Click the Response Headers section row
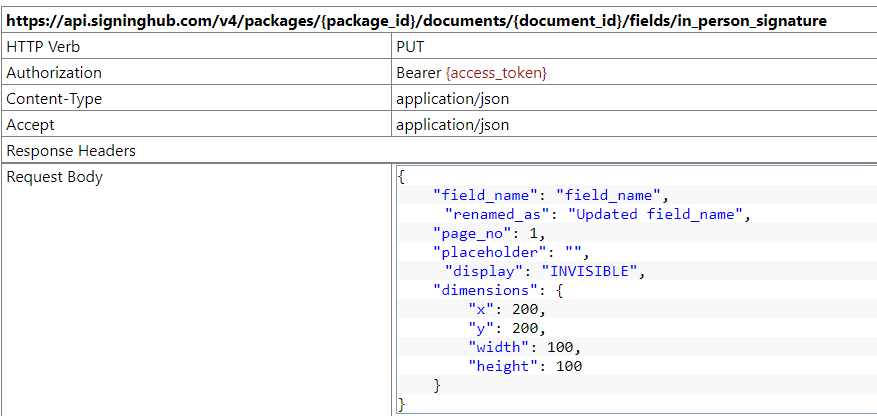This screenshot has width=877, height=416. [71, 151]
